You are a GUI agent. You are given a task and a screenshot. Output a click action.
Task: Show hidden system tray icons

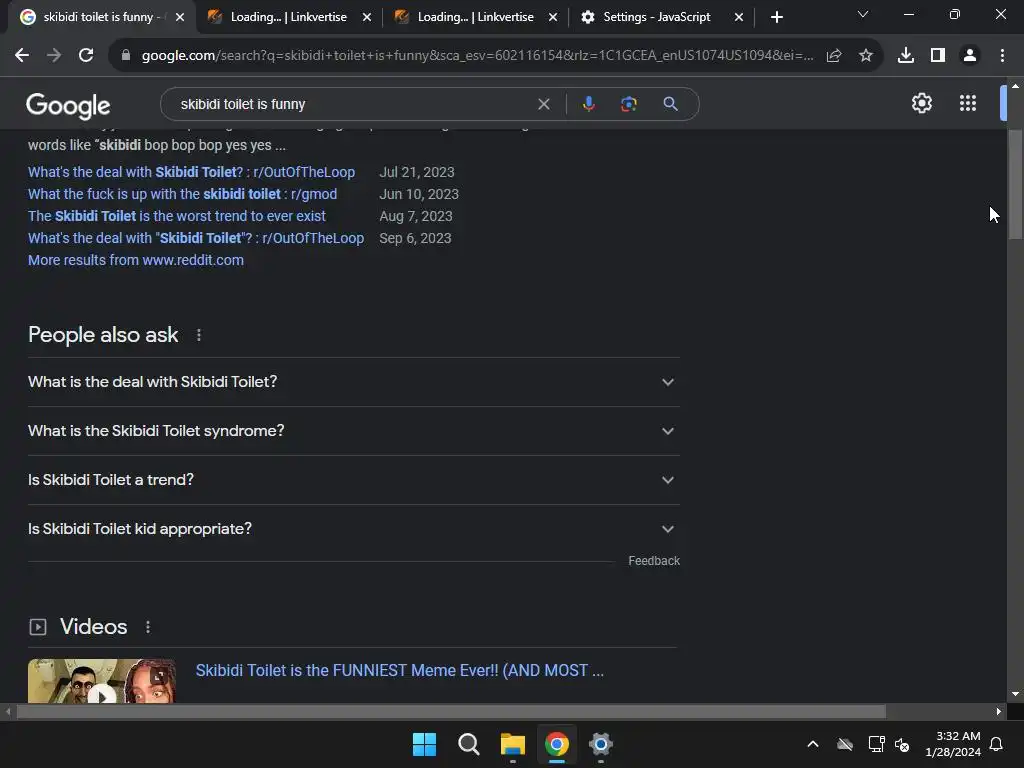click(813, 744)
